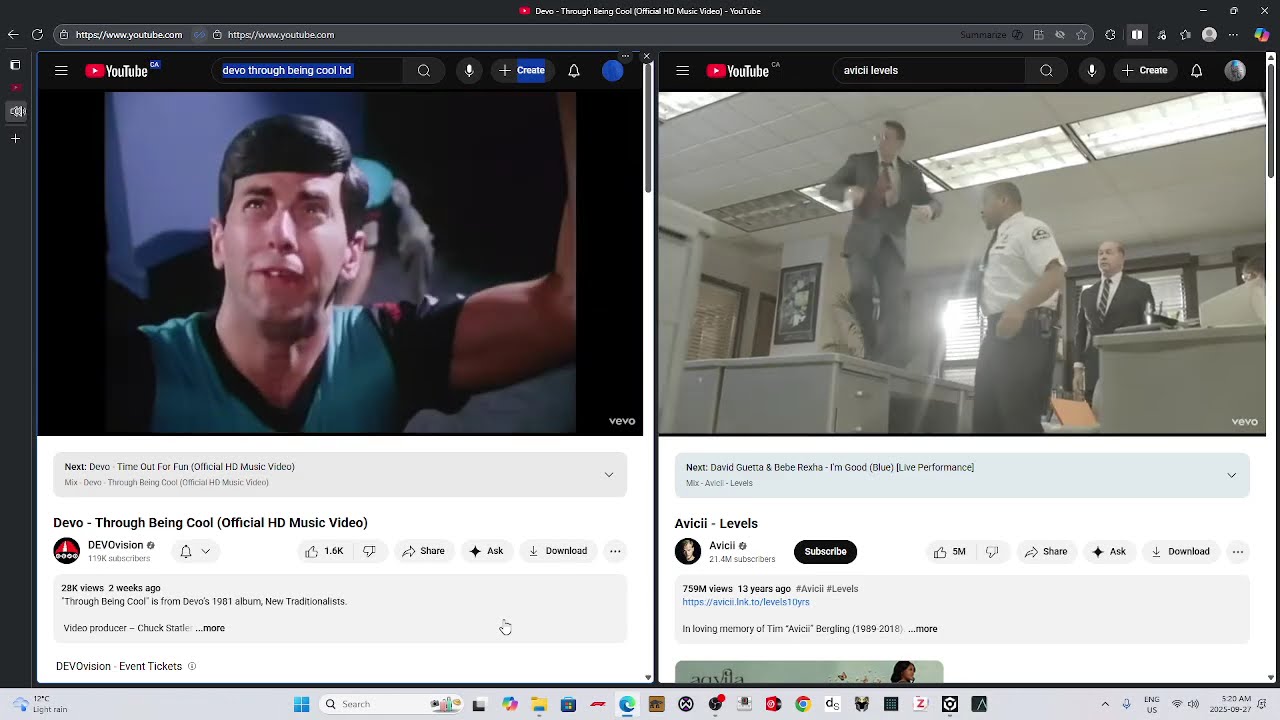Click the Devo search box with highlighted text

(x=307, y=71)
